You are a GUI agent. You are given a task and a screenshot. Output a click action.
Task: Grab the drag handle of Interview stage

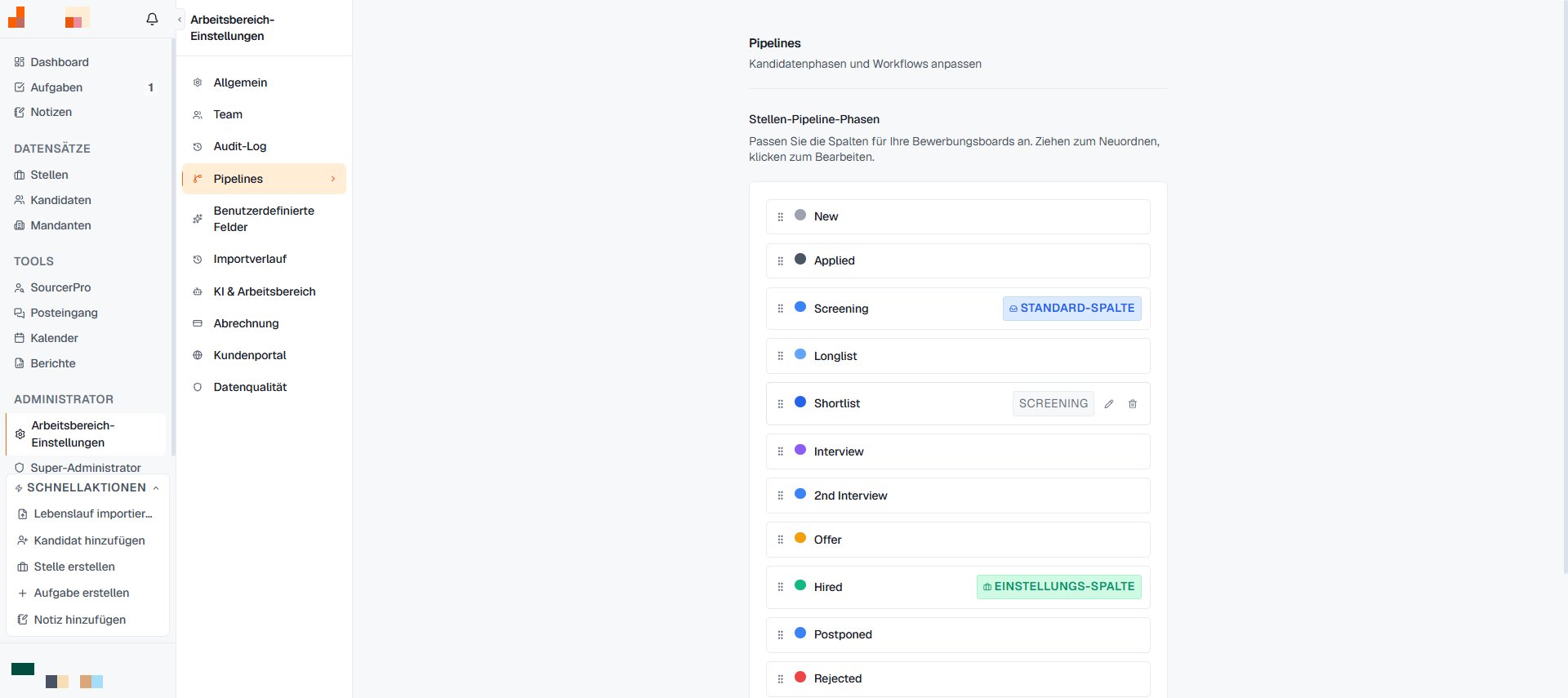pyautogui.click(x=780, y=451)
